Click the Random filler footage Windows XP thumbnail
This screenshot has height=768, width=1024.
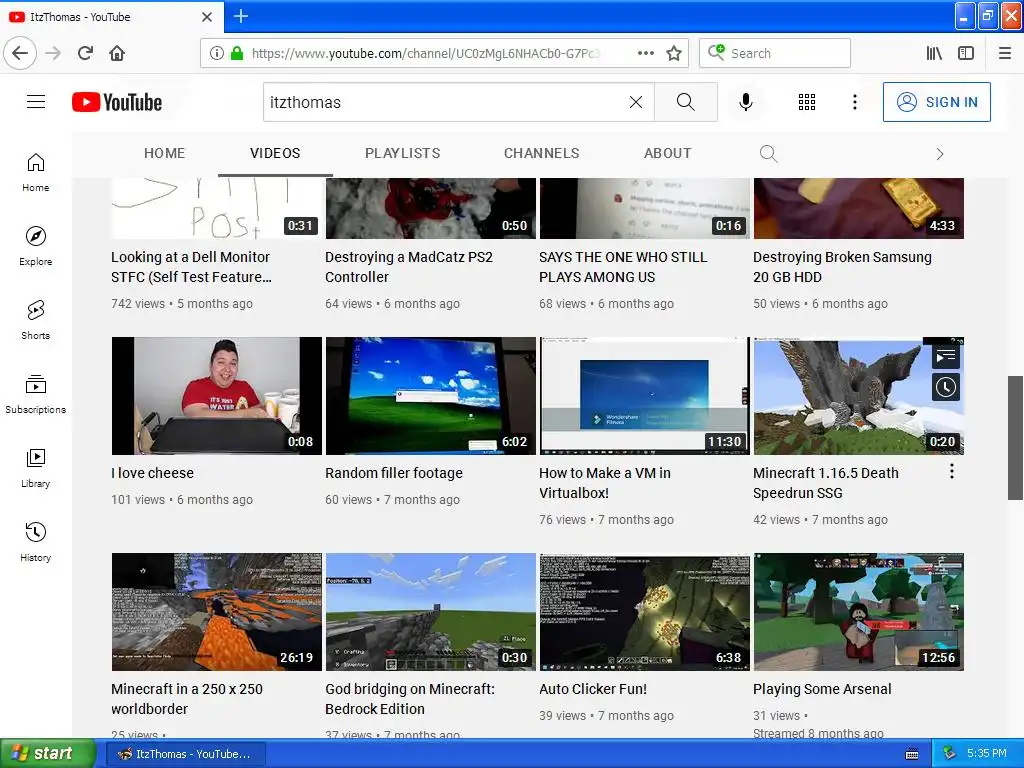tap(430, 396)
